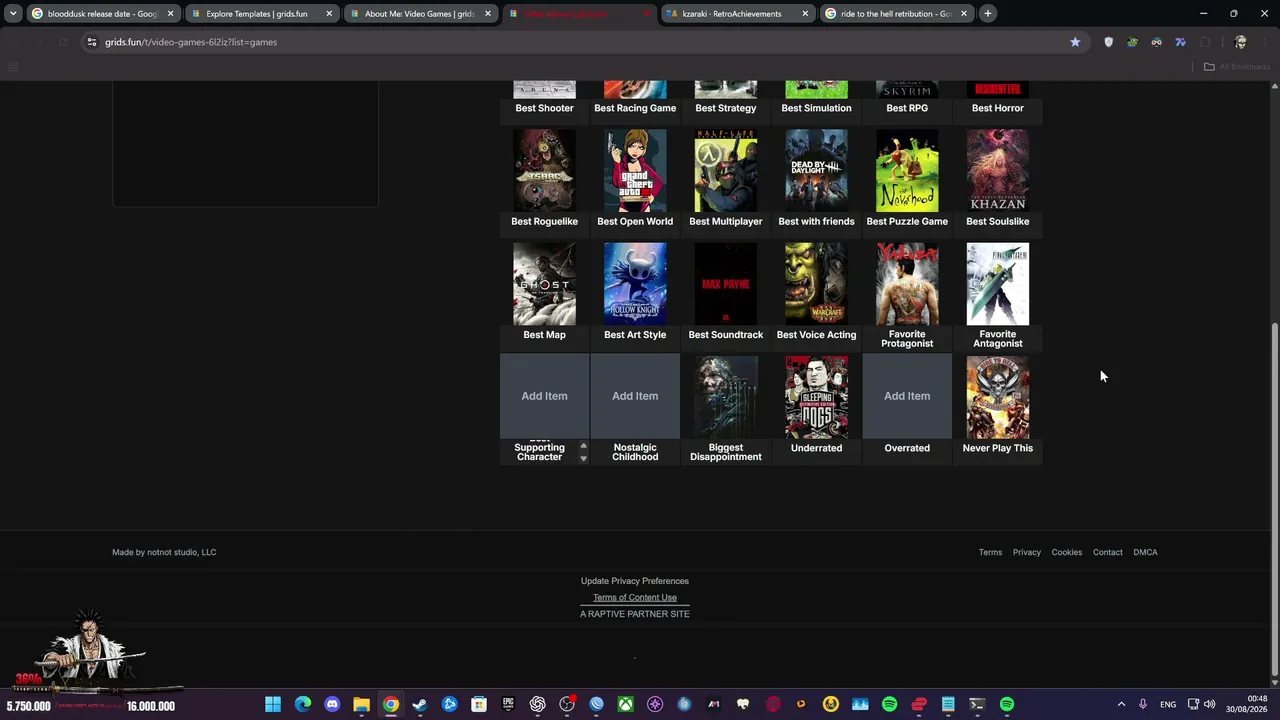The height and width of the screenshot is (720, 1280).
Task: Click the down arrow on Supporting Character label
Action: click(583, 458)
